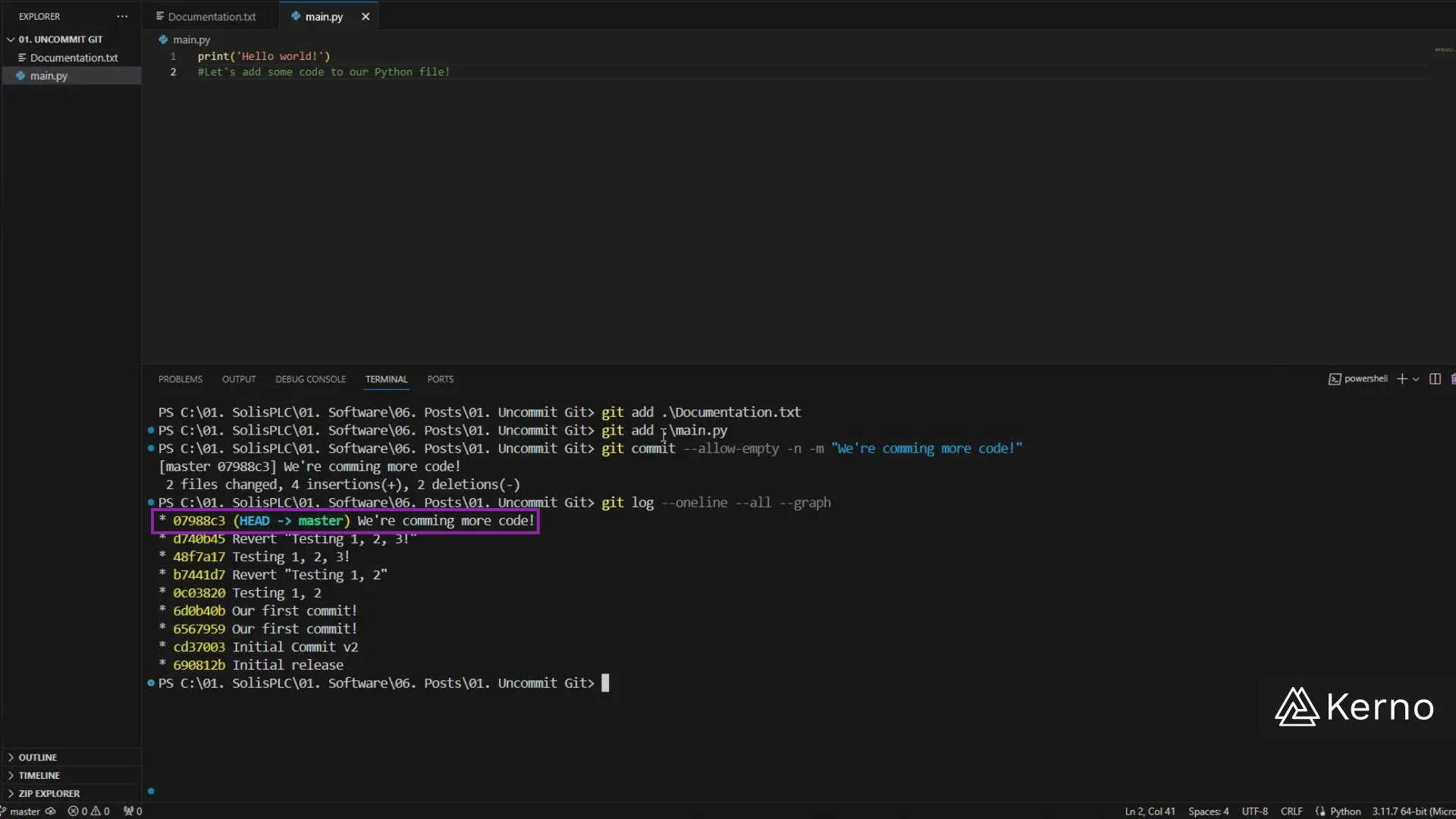Screen dimensions: 1456x819
Task: Click the Python icon next to main.py in Explorer
Action: pos(20,76)
